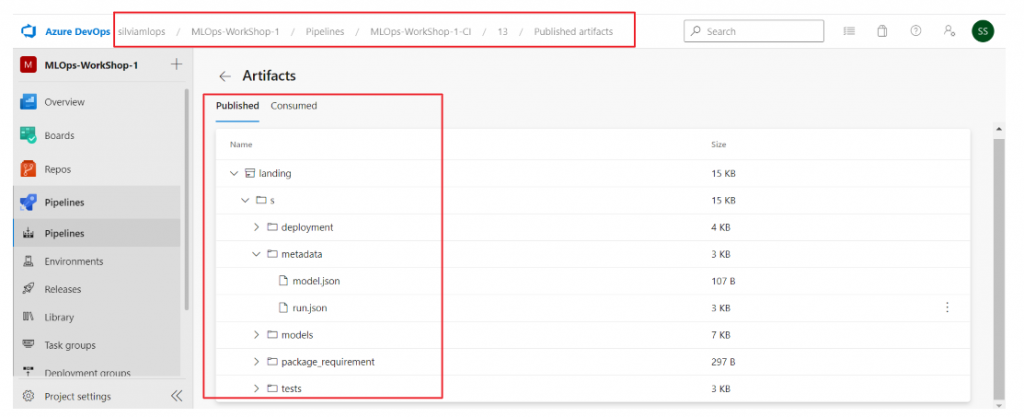This screenshot has width=1024, height=417.
Task: Open the SS account avatar
Action: point(983,31)
